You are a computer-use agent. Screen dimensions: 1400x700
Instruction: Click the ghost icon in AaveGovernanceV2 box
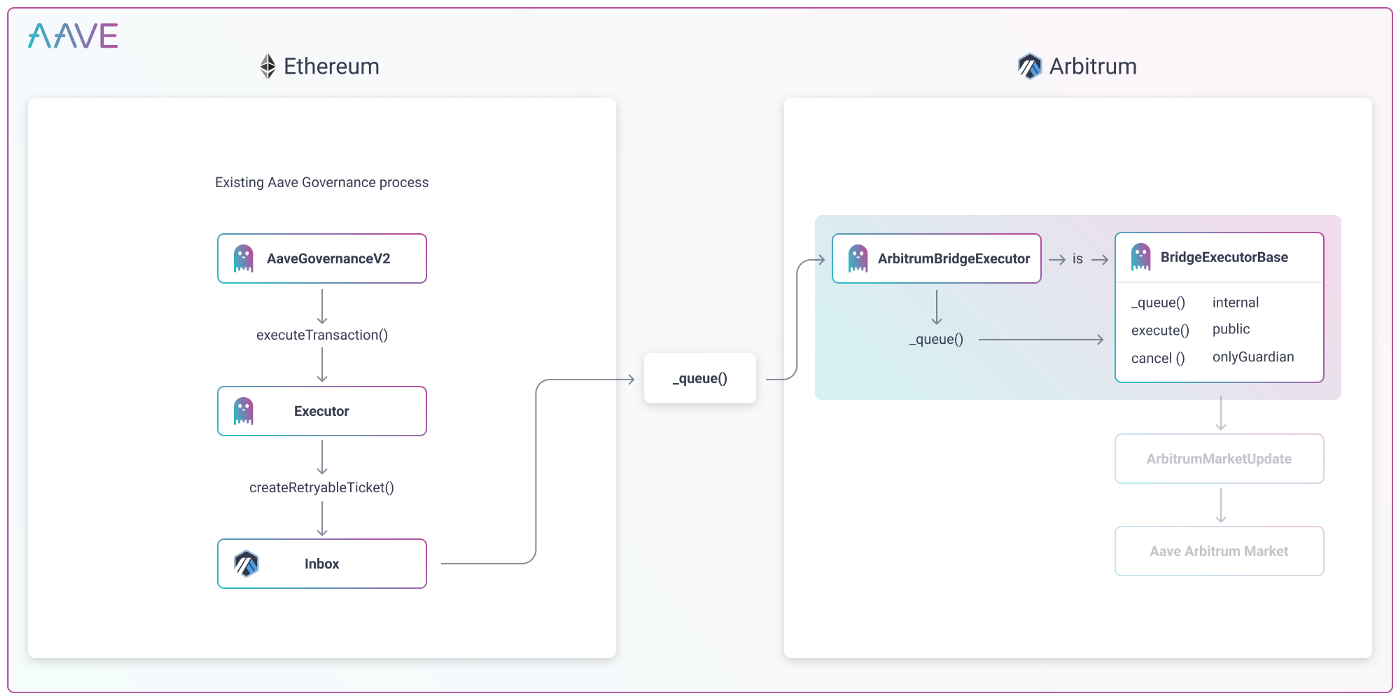coord(244,259)
